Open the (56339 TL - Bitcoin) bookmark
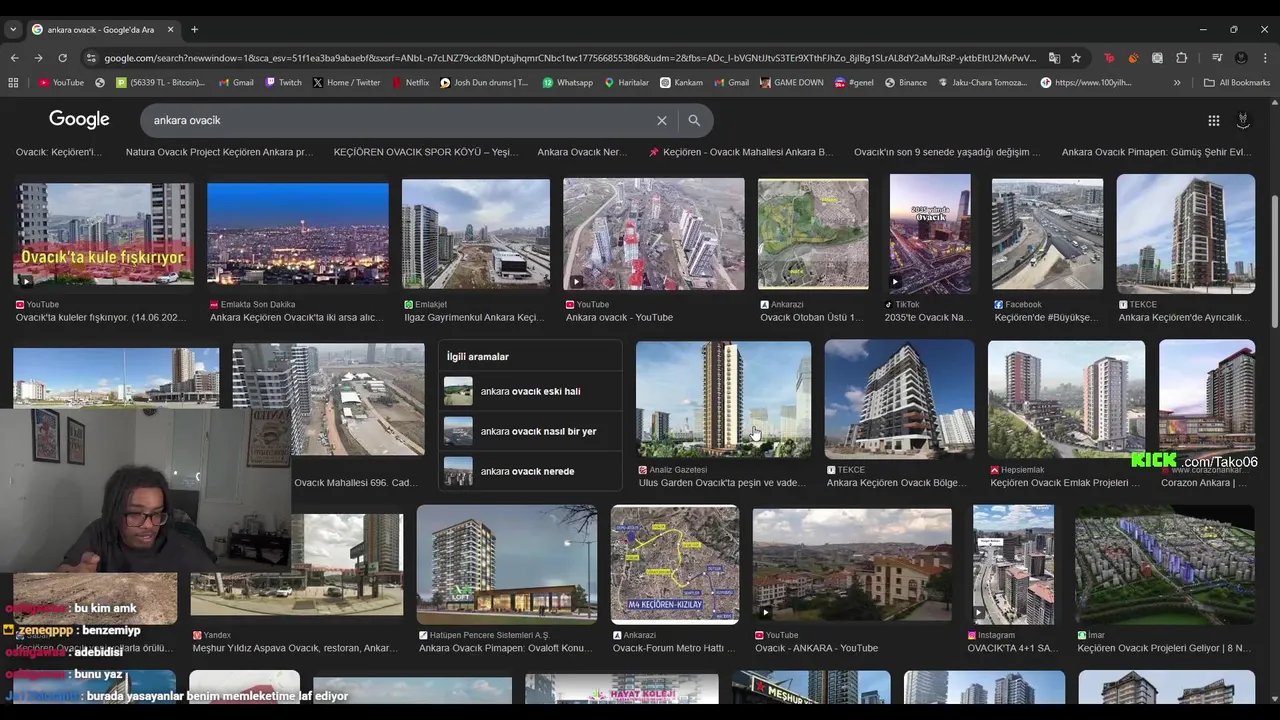 pos(160,83)
